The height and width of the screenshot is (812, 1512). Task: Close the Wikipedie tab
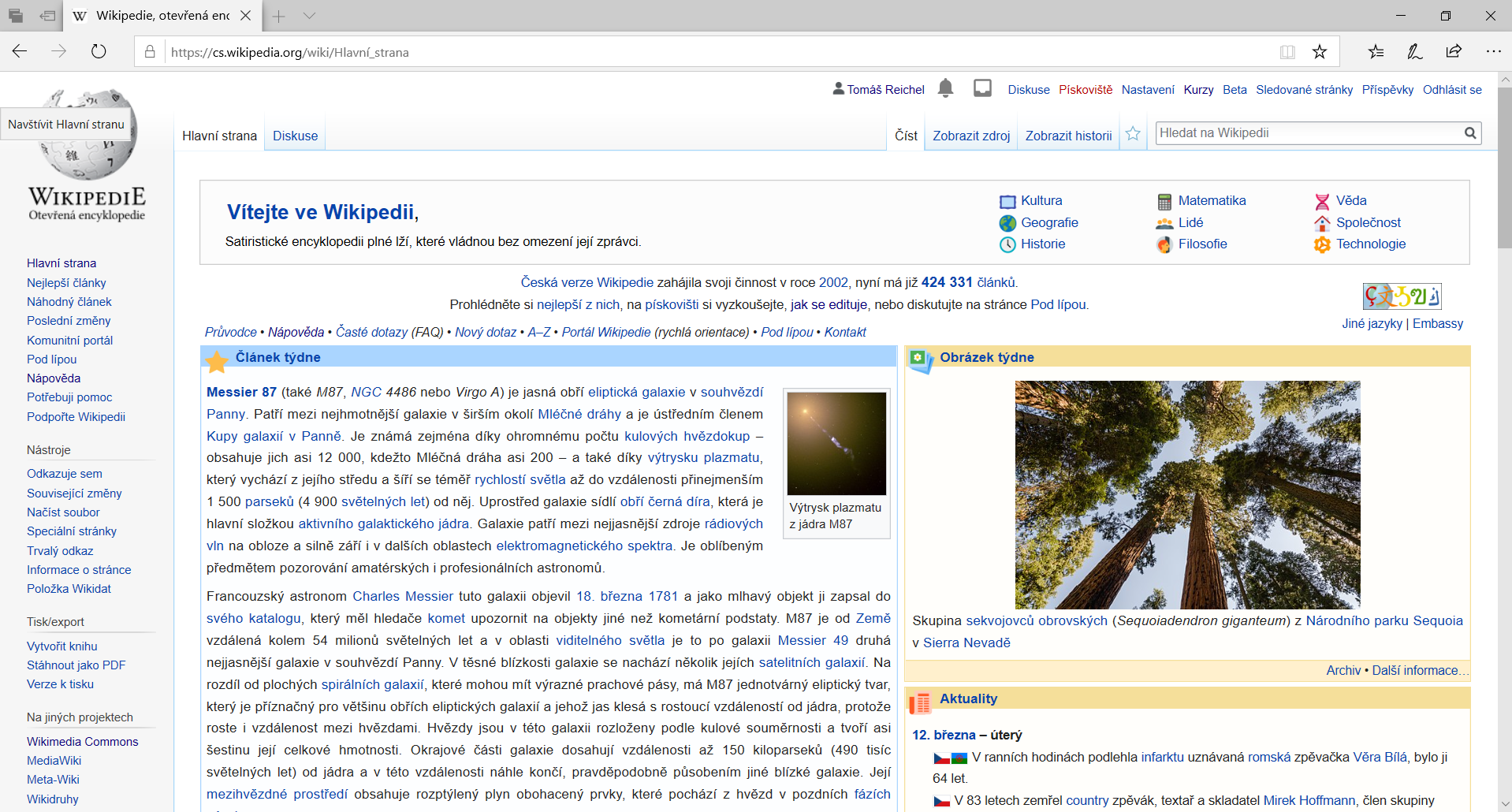[246, 16]
